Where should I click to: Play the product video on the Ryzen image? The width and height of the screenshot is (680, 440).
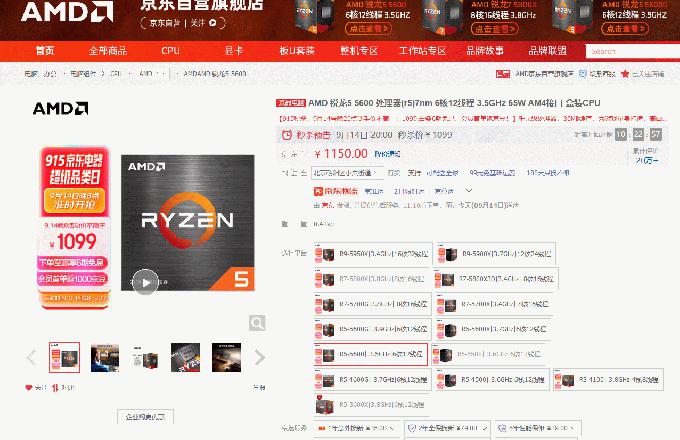tap(146, 282)
